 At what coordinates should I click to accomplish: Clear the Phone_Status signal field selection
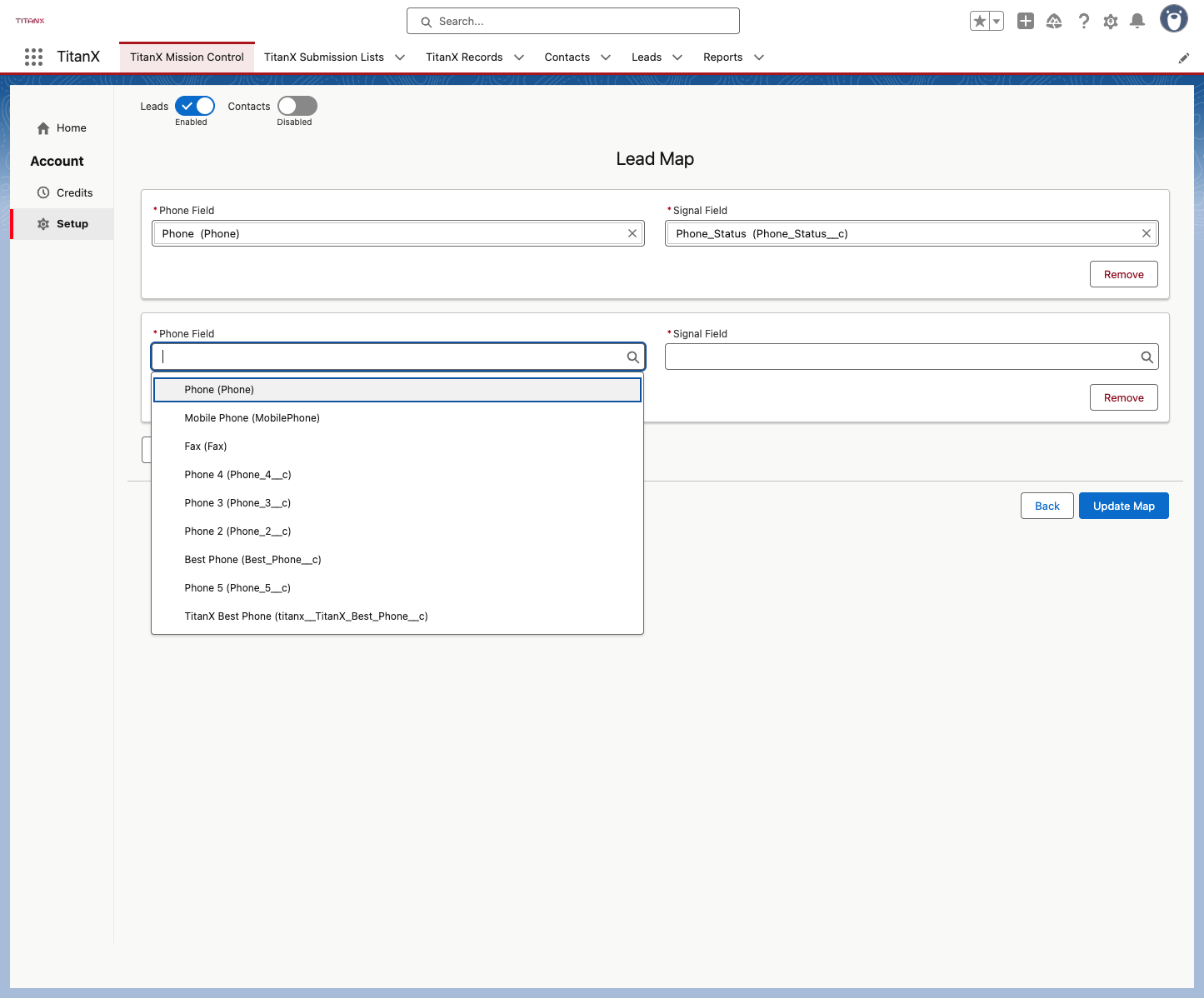(1147, 233)
